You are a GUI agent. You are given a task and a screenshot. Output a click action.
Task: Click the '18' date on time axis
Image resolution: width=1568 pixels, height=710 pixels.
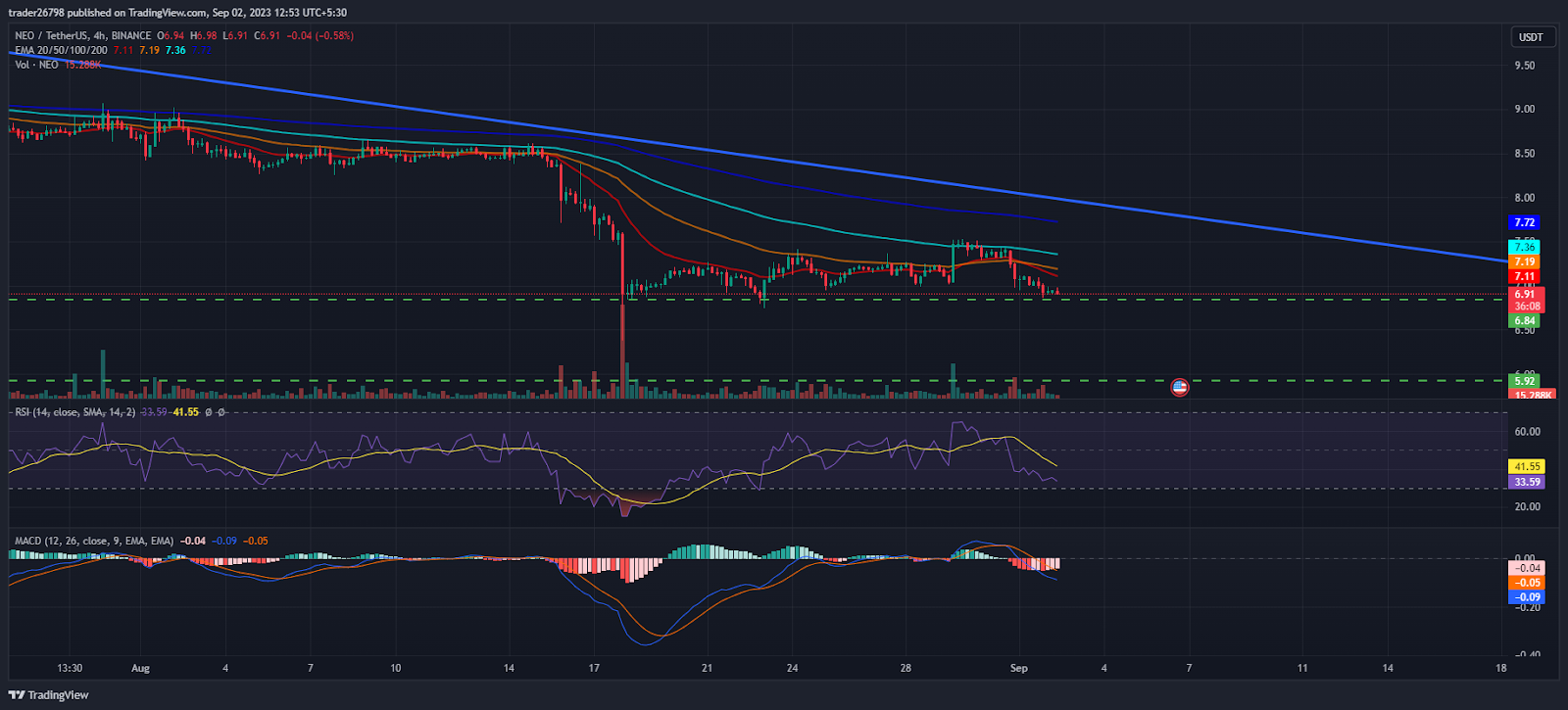click(x=1501, y=668)
